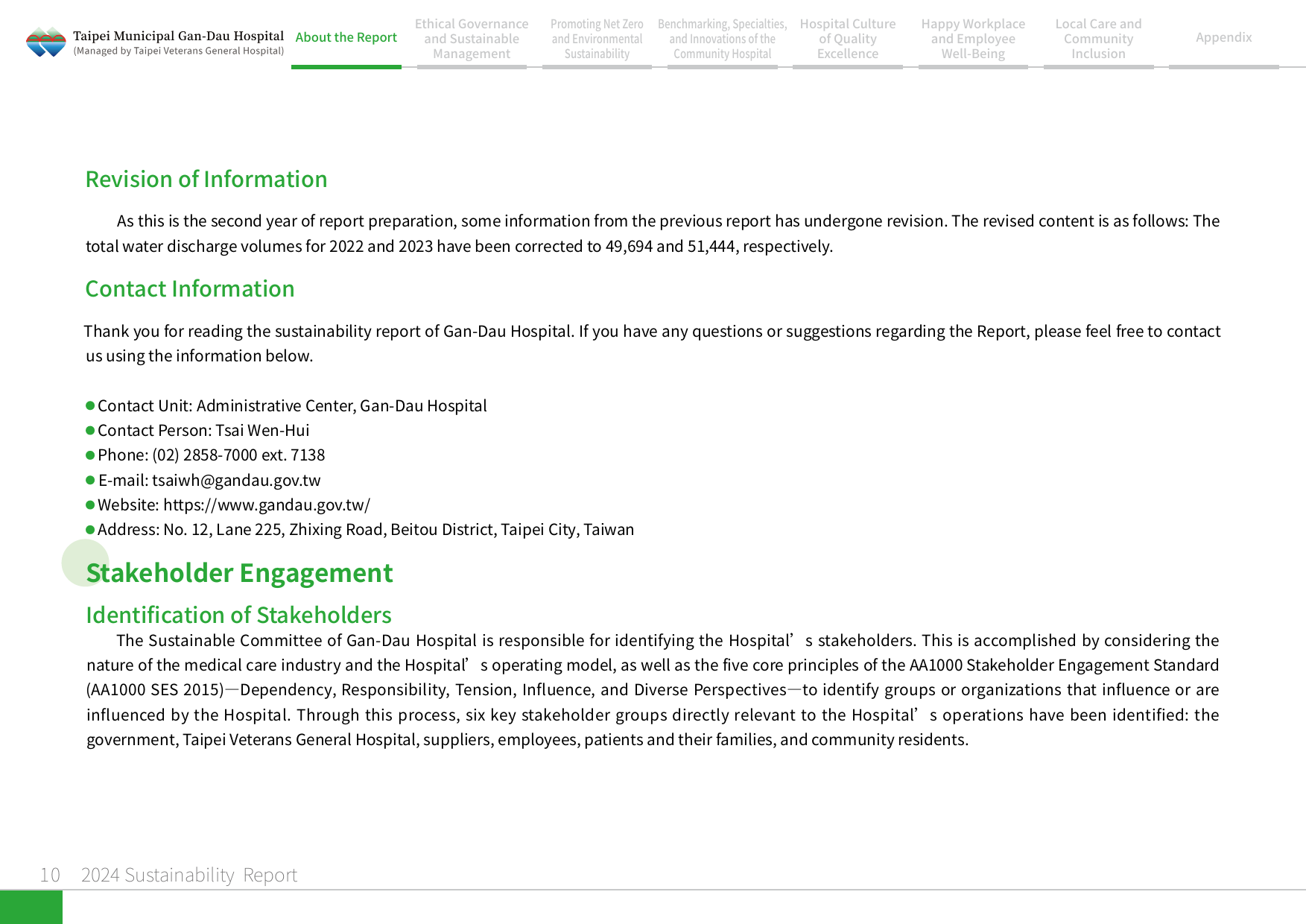
Task: Open Happy Workplace and Employee Well-Being tab
Action: (x=973, y=39)
